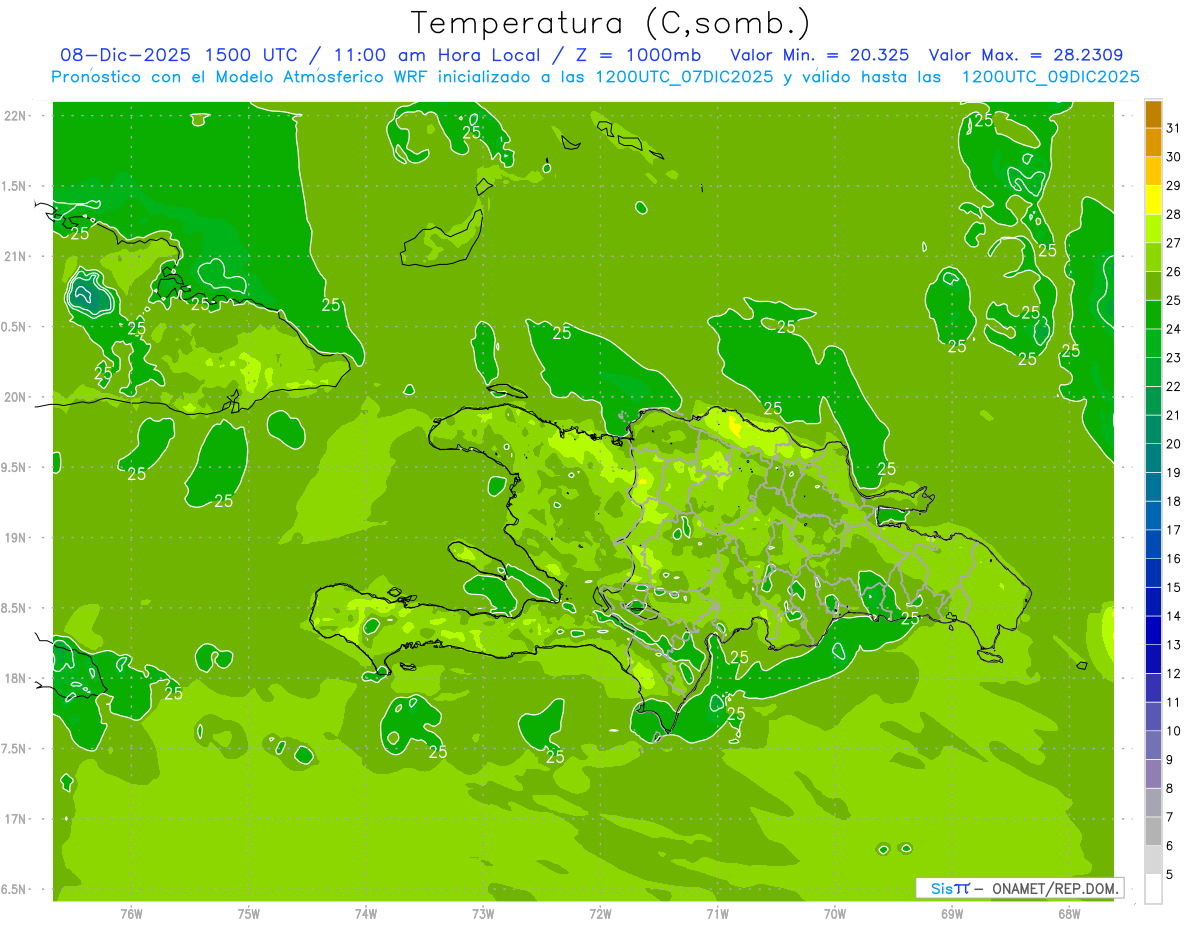Click the colorbar label '10'
The width and height of the screenshot is (1200, 927).
1173,731
